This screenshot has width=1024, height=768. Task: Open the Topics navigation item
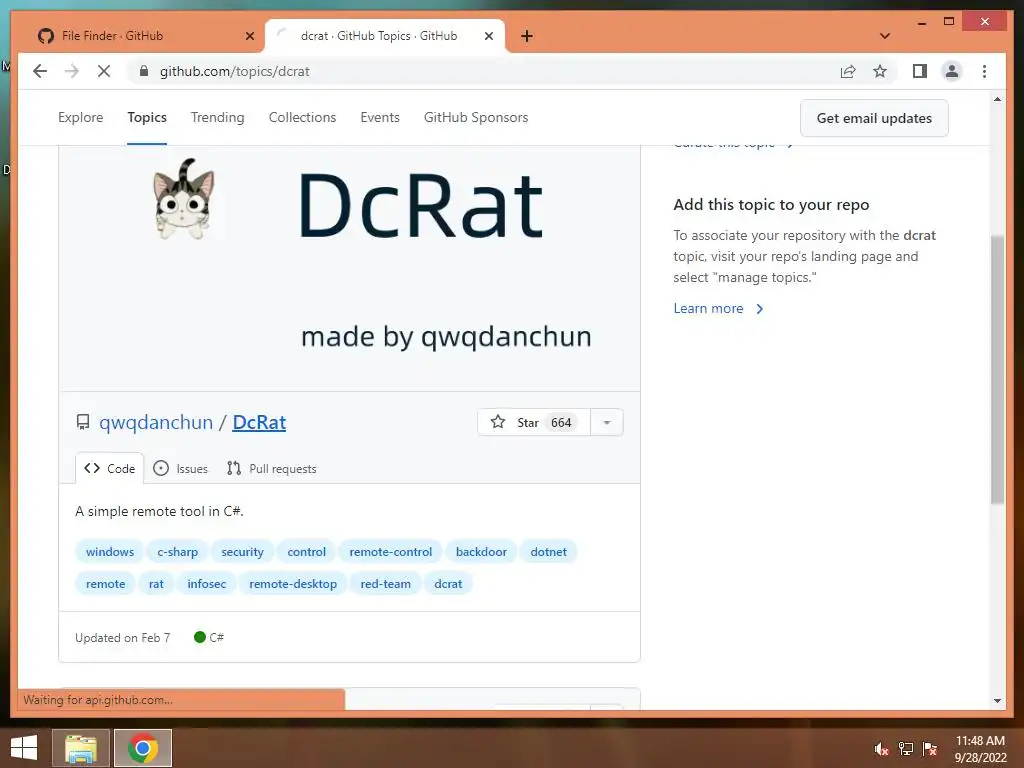click(x=147, y=118)
